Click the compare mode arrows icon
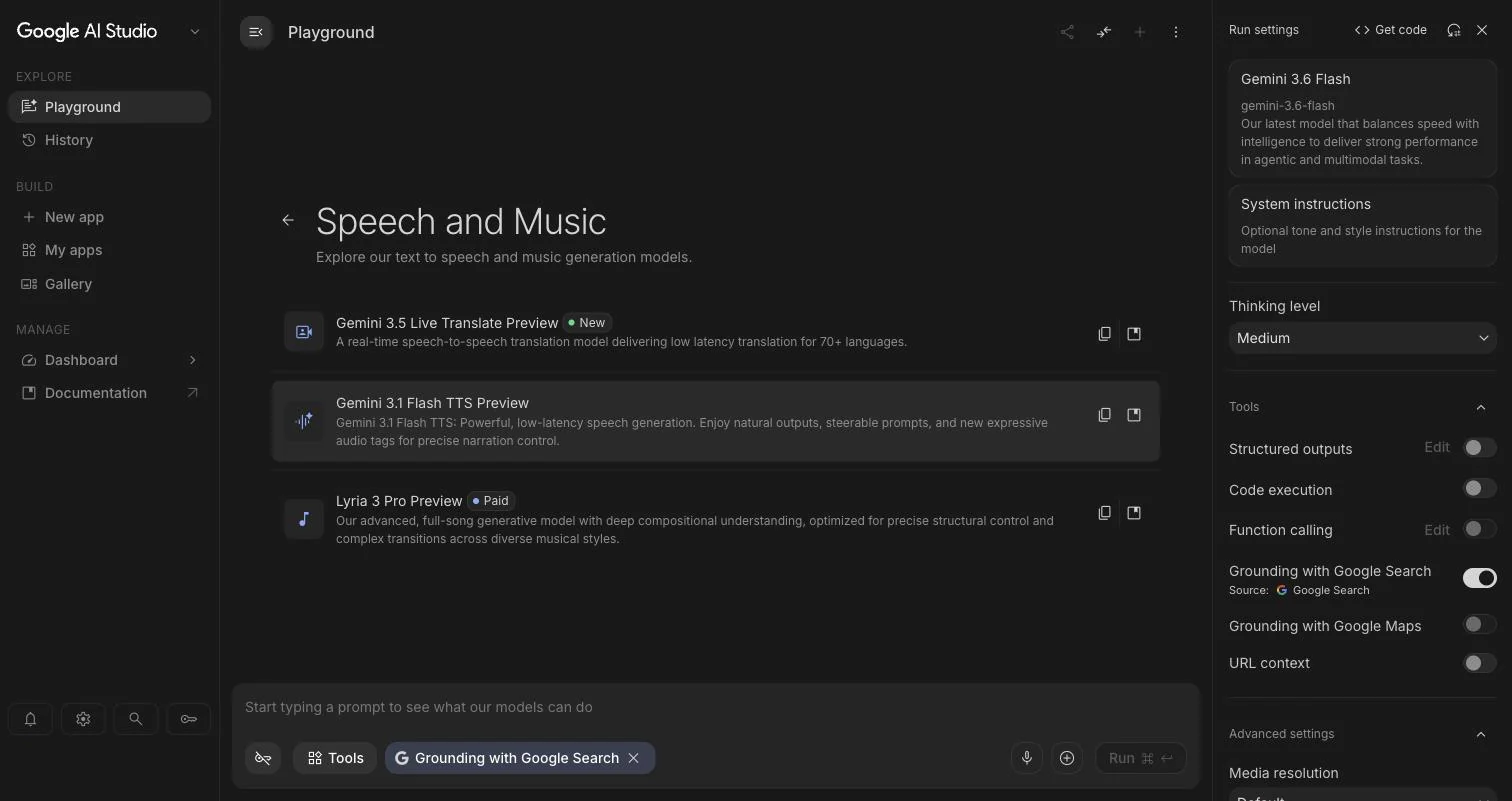Viewport: 1512px width, 801px height. click(x=1104, y=32)
